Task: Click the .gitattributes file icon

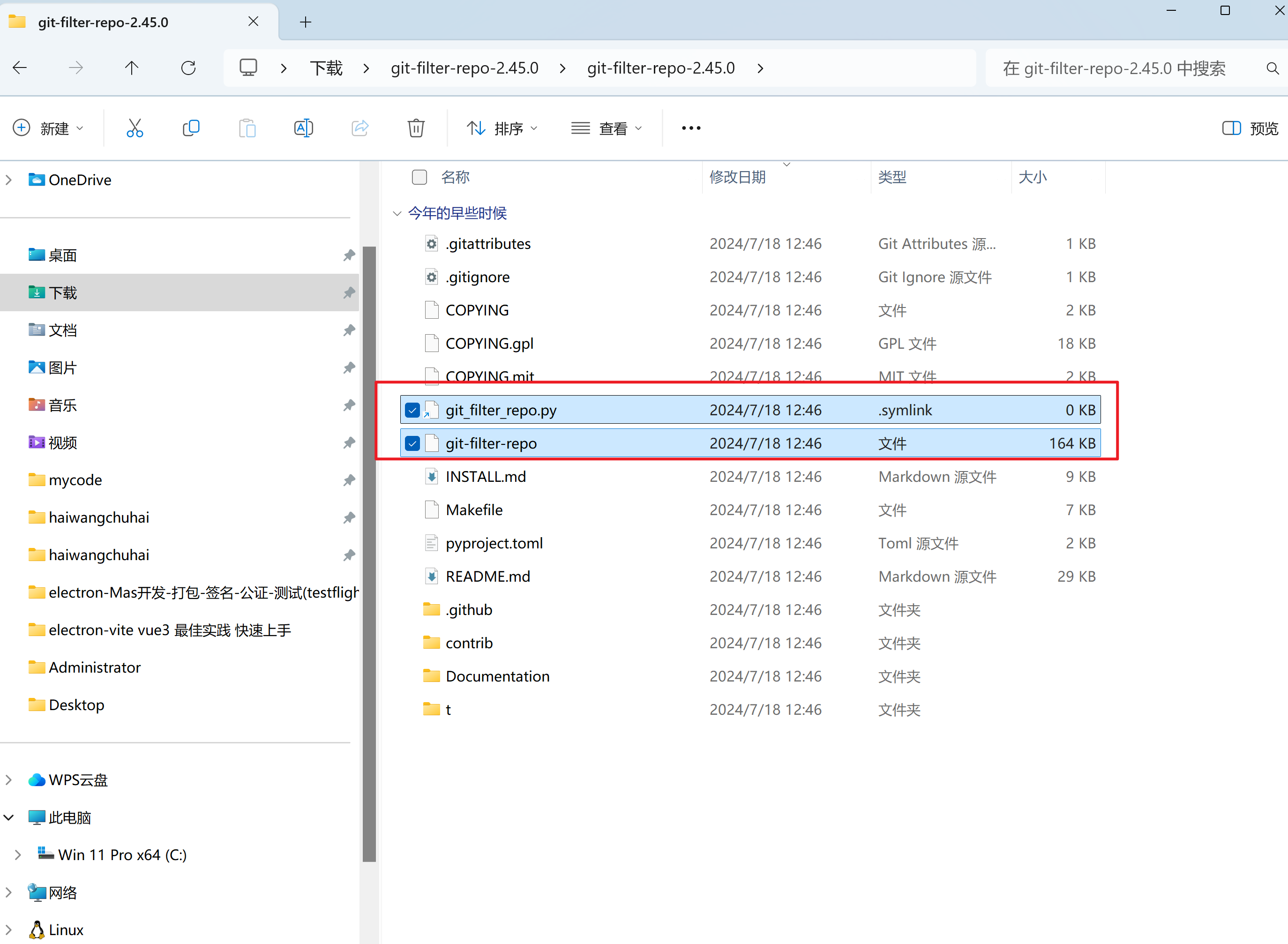Action: click(432, 244)
